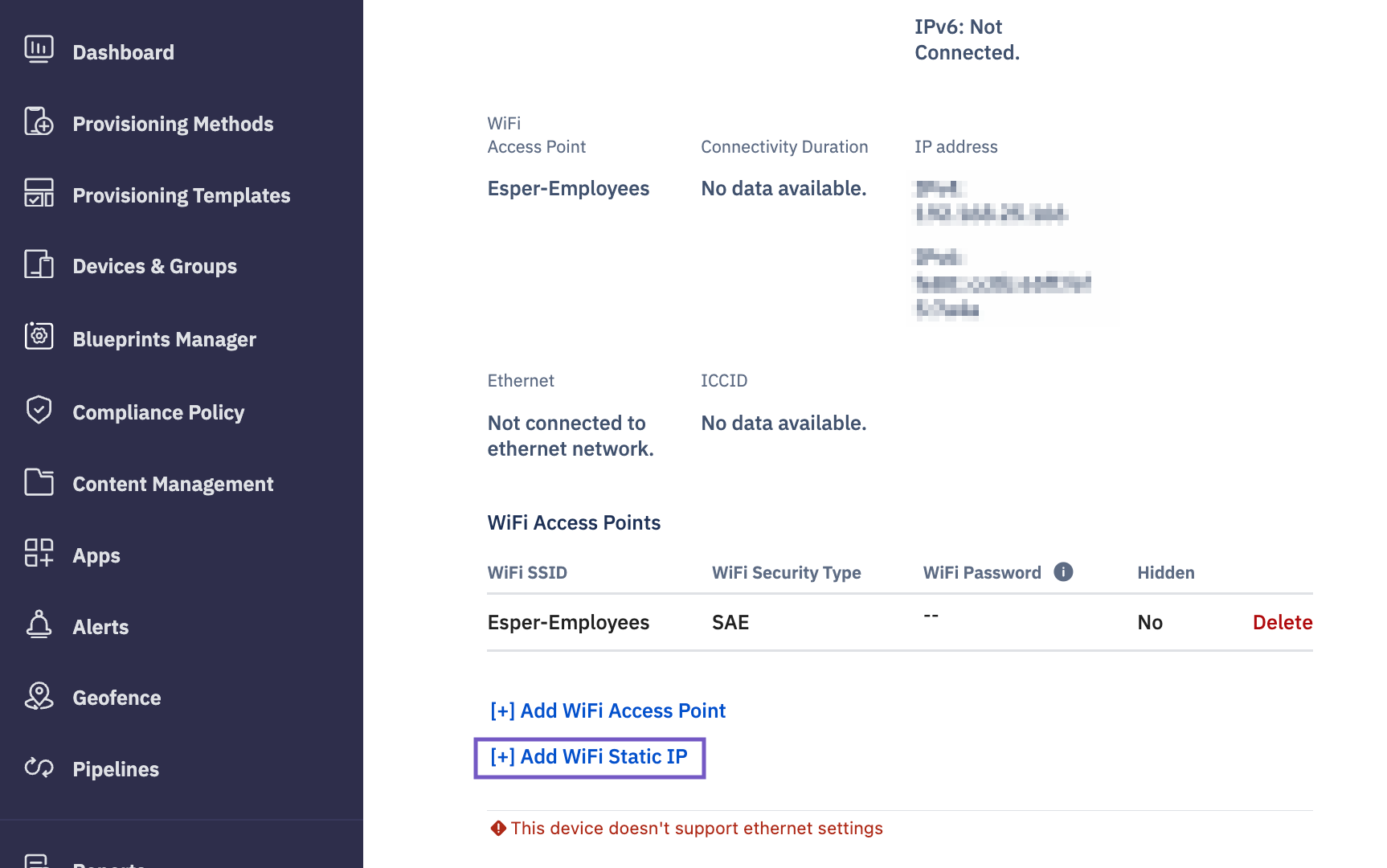Viewport: 1387px width, 868px height.
Task: Open the Dashboard menu item
Action: tap(123, 52)
